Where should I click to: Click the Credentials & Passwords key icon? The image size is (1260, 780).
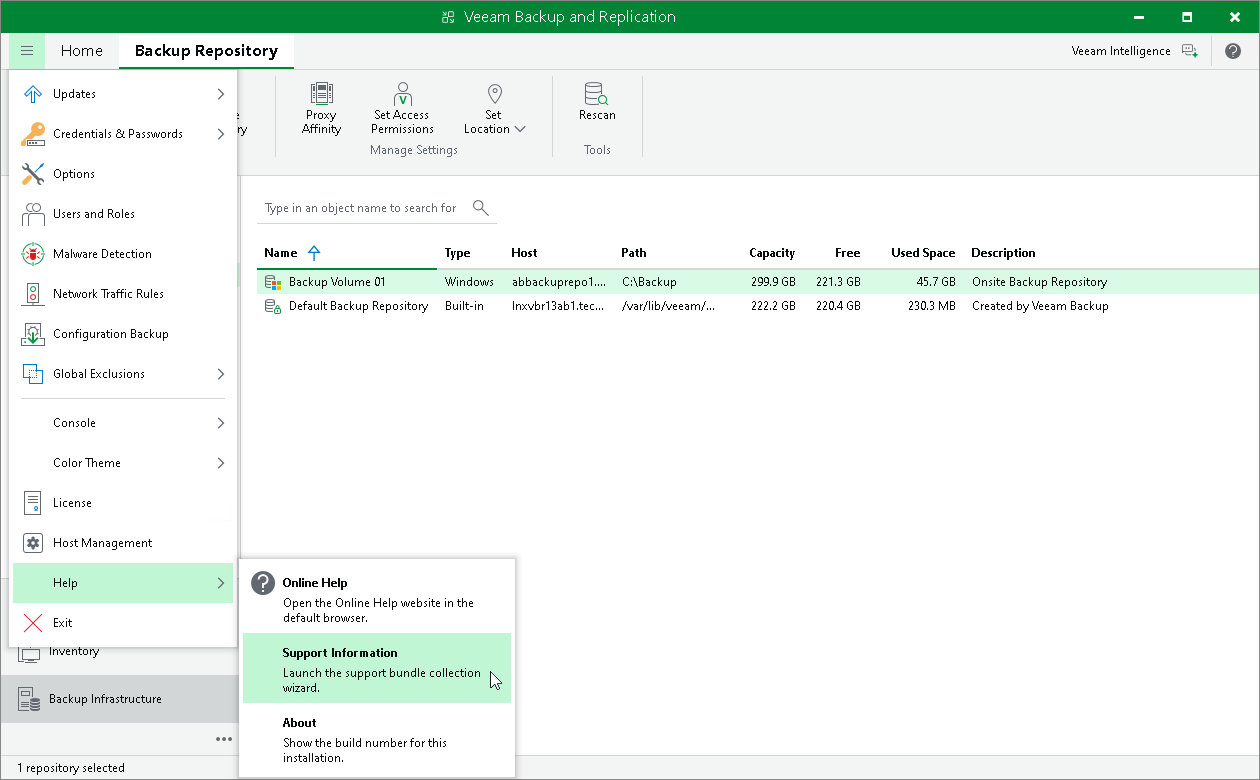(x=33, y=134)
